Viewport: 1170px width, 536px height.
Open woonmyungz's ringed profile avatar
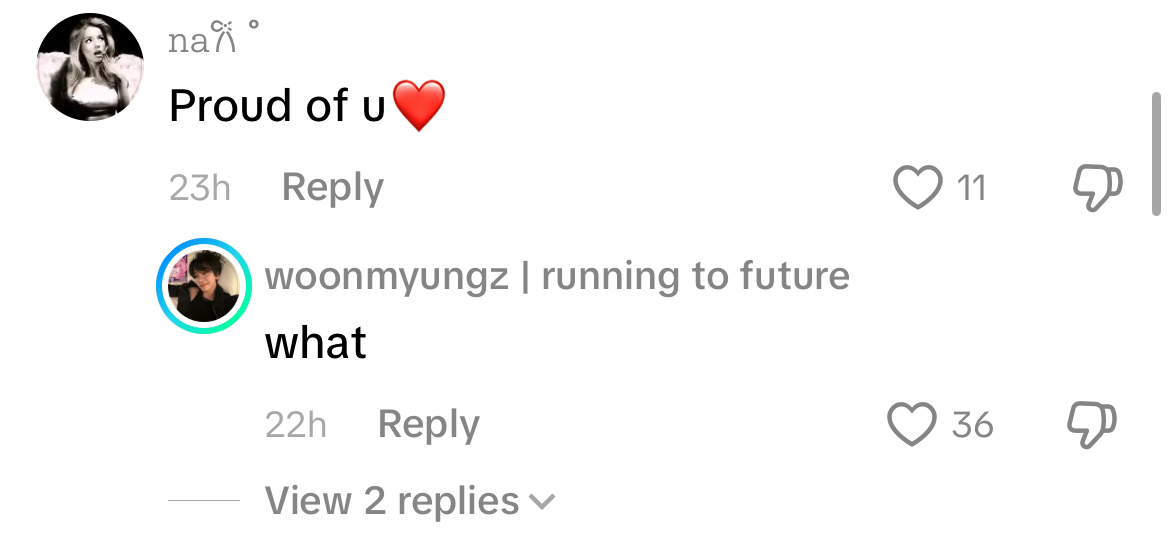(204, 286)
